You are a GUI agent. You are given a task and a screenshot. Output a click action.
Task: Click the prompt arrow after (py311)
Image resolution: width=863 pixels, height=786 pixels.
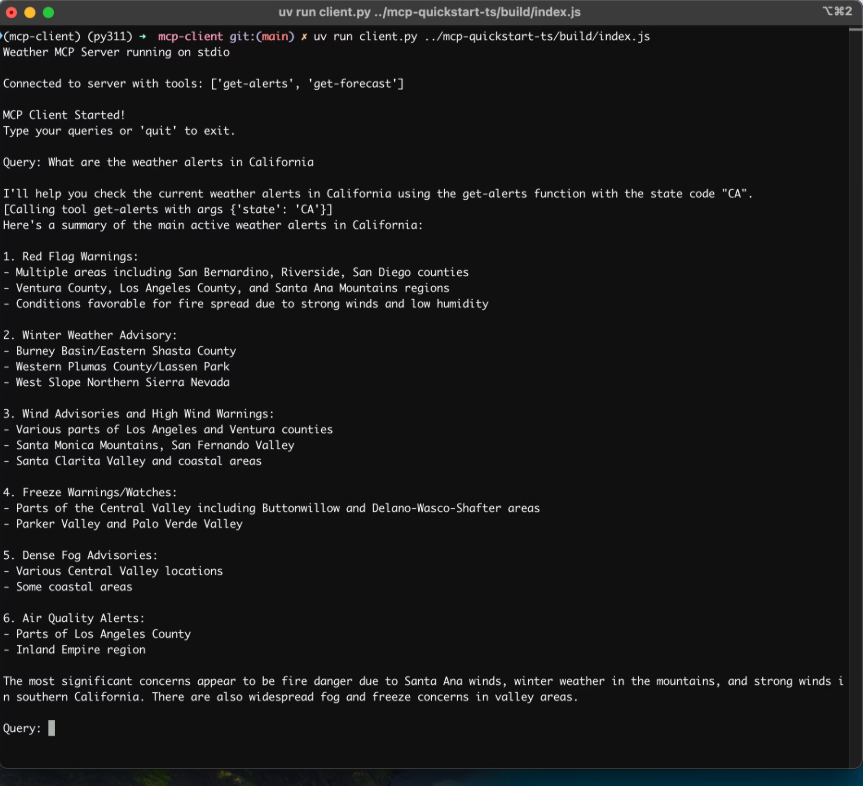click(x=143, y=36)
